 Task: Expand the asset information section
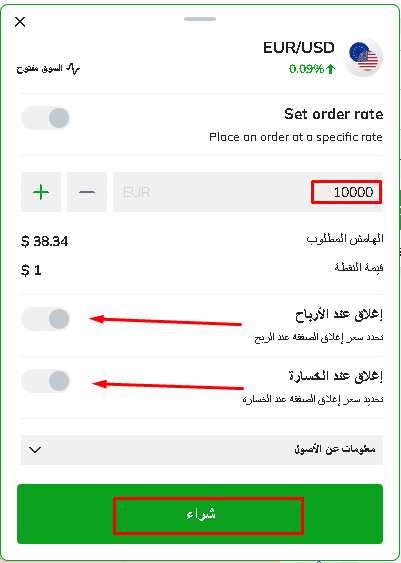(202, 450)
